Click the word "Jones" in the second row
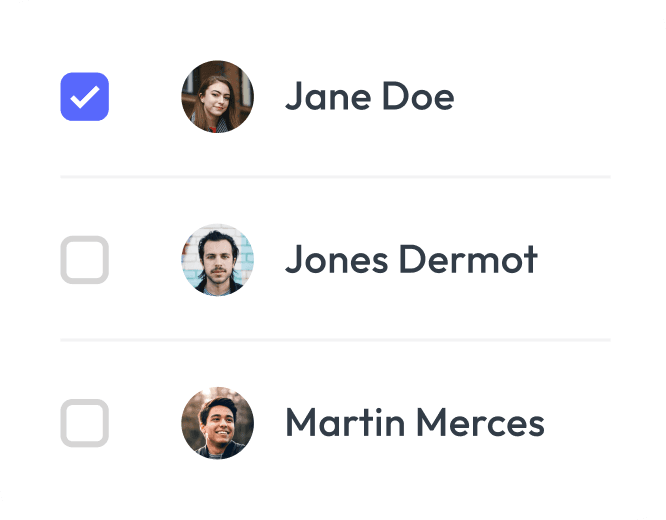Viewport: 666px width, 520px height. (x=336, y=260)
